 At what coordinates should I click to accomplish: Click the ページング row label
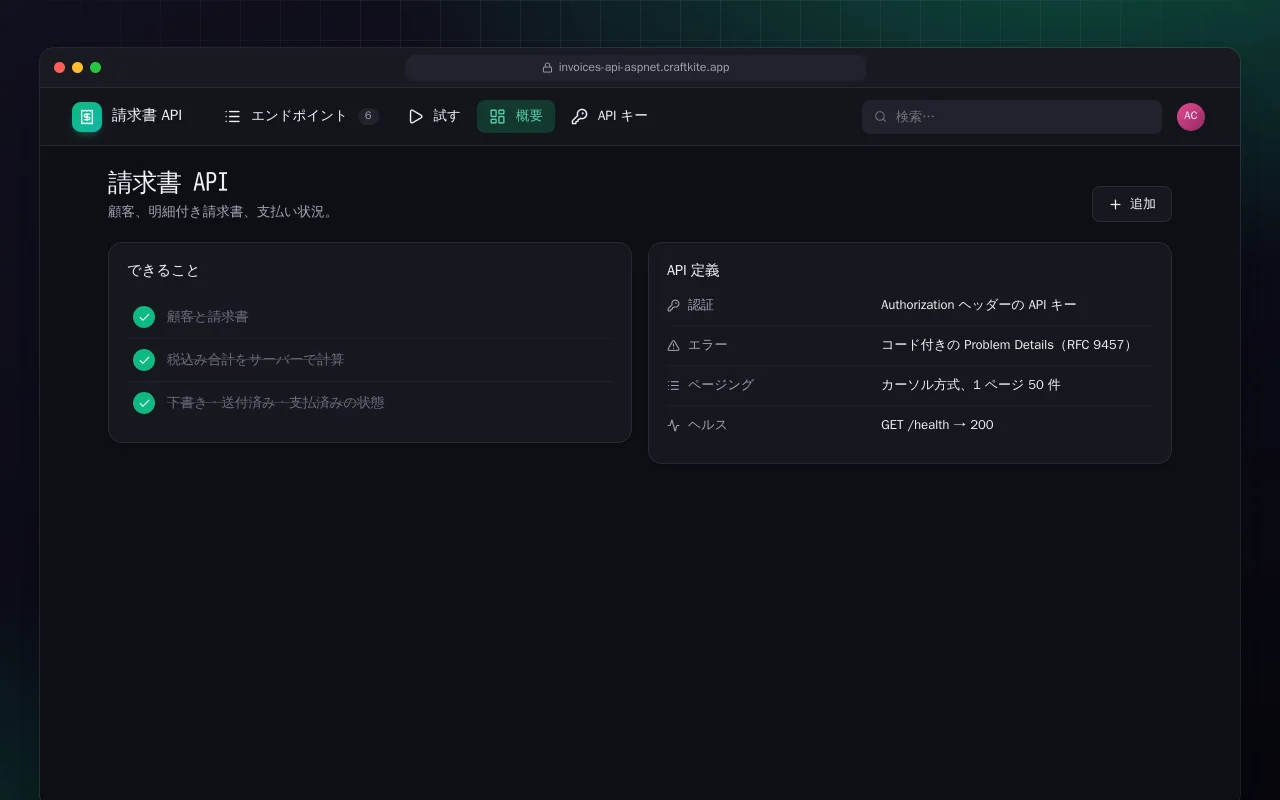[x=721, y=385]
